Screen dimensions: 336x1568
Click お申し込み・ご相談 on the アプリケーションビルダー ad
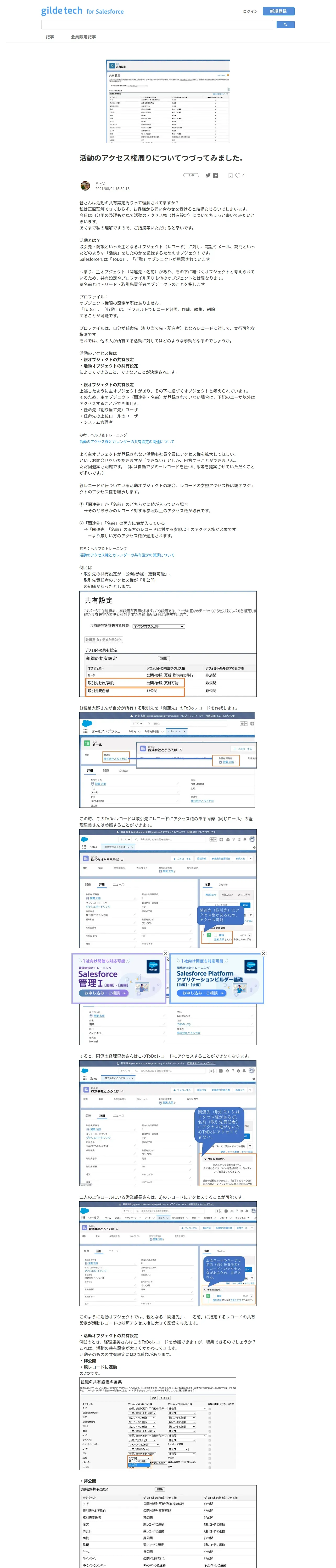201,993
